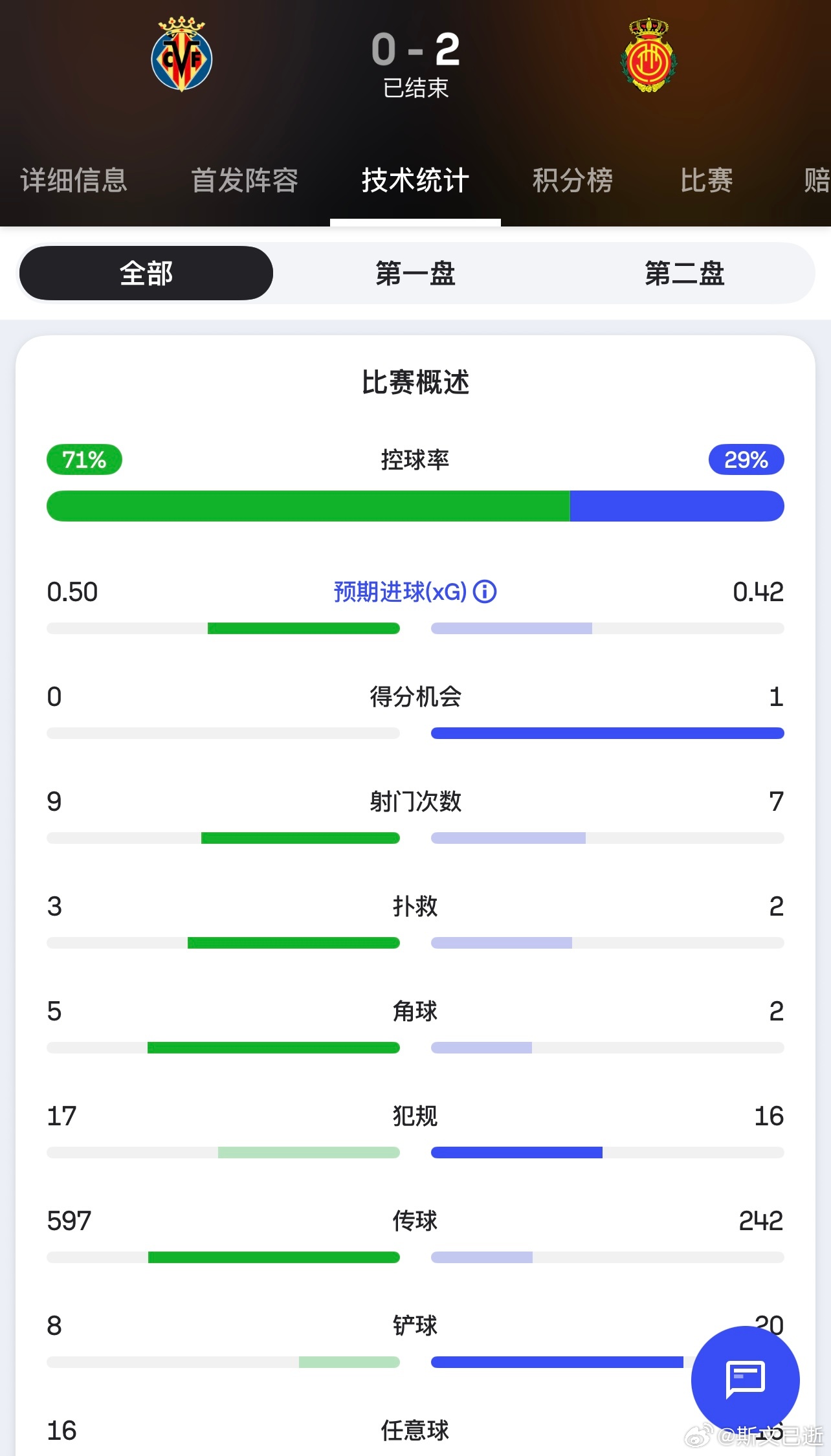Screen dimensions: 831x1456
Task: Open the 首发阵容 tab
Action: coord(245,181)
